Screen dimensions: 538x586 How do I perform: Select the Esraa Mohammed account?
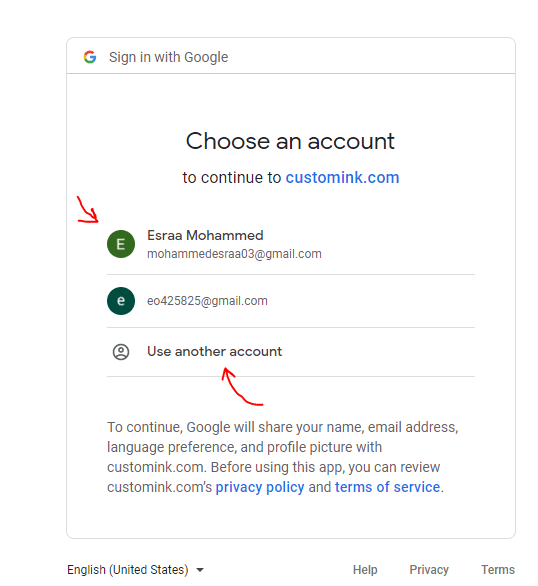(291, 244)
